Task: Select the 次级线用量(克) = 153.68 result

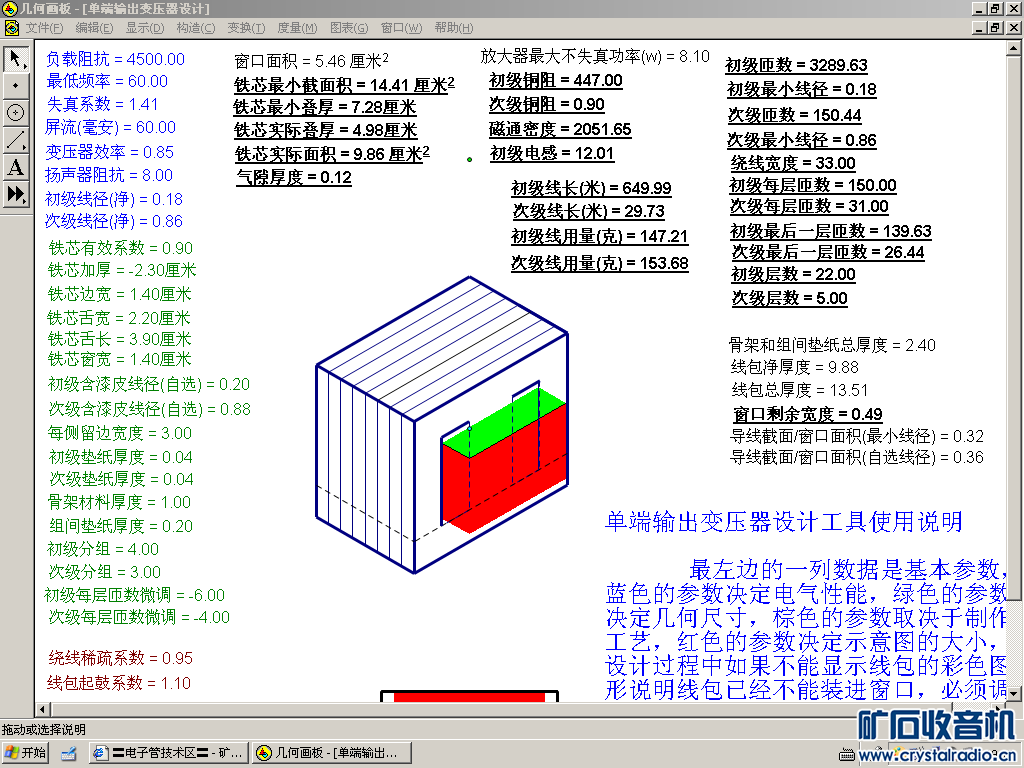Action: (600, 263)
